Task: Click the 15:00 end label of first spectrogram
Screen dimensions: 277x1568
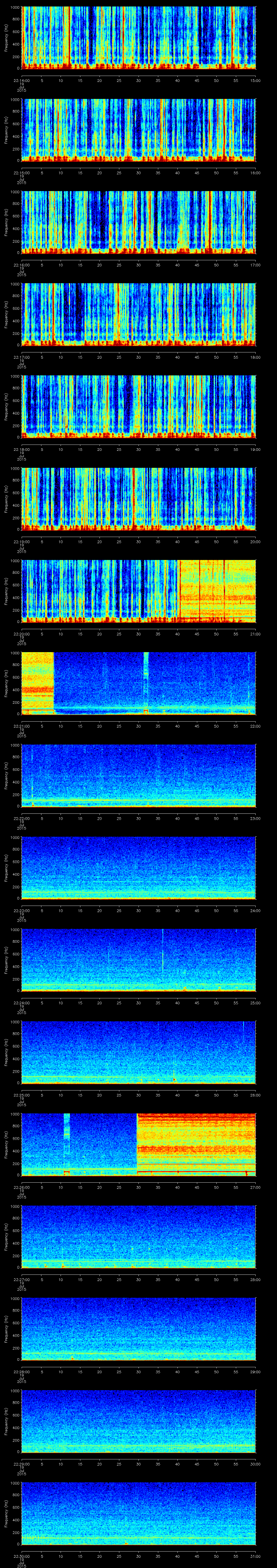Action: click(x=256, y=80)
